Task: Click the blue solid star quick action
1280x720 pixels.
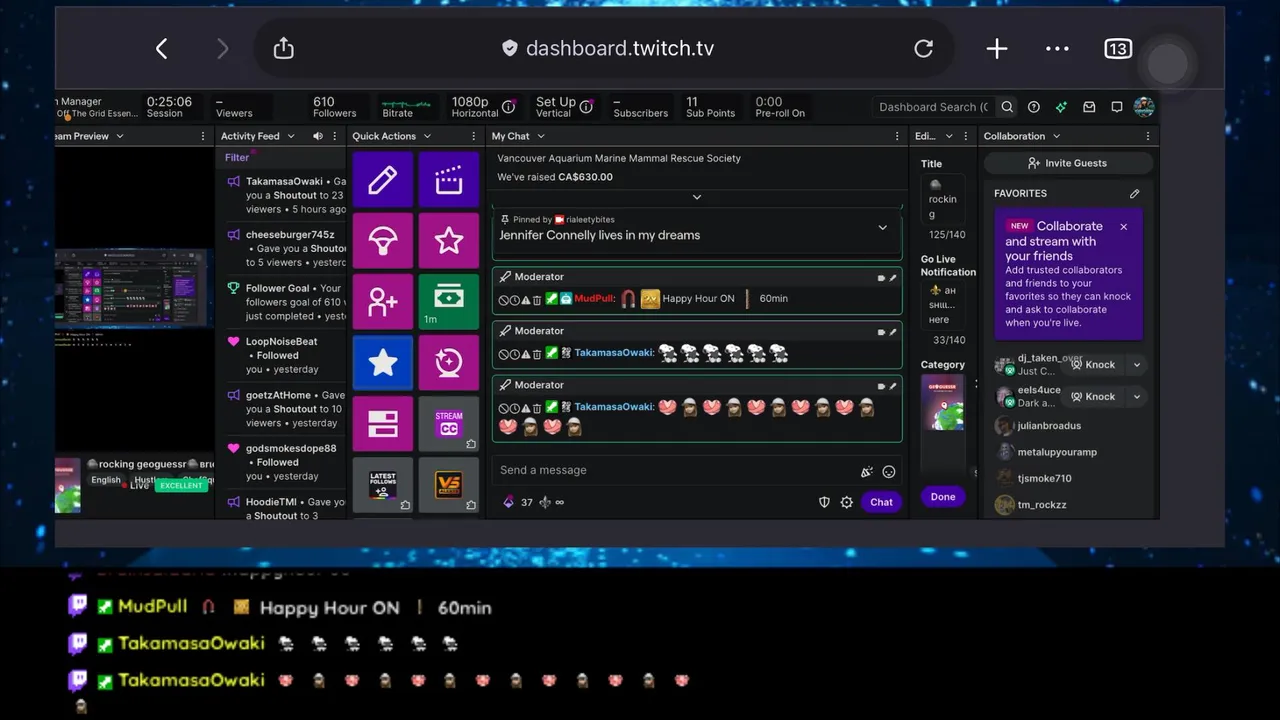Action: [x=383, y=363]
